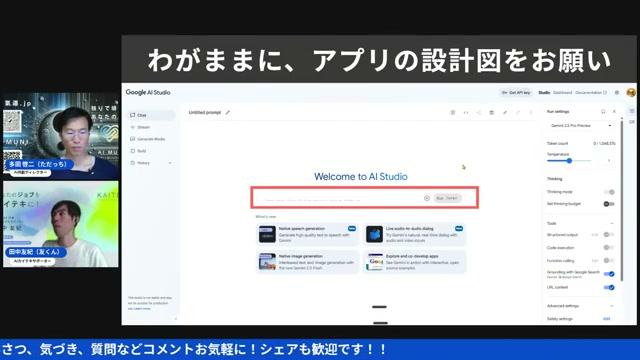
Task: Toggle the Function calling switch
Action: 609,260
